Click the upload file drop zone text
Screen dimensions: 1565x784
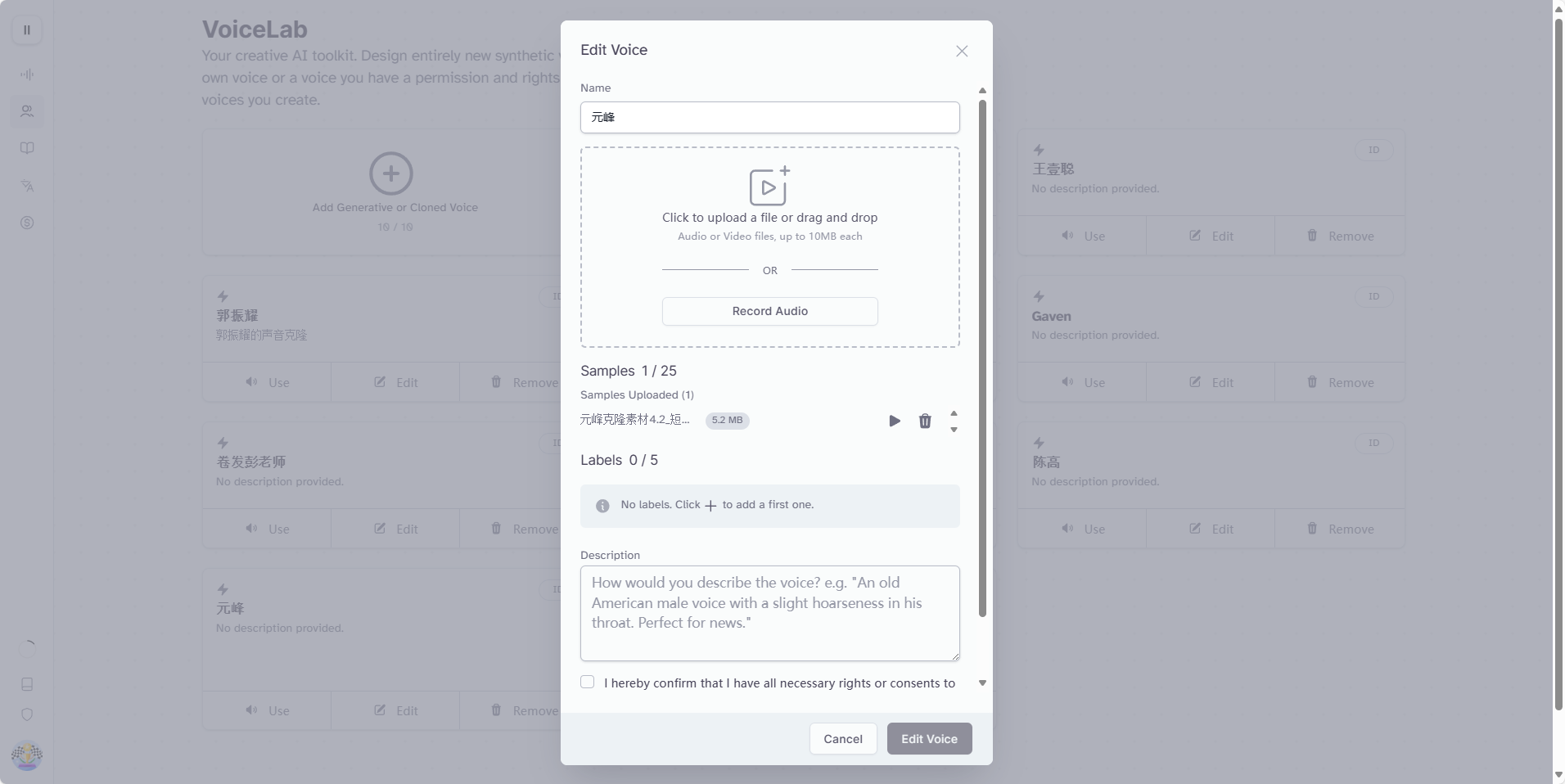click(x=770, y=218)
